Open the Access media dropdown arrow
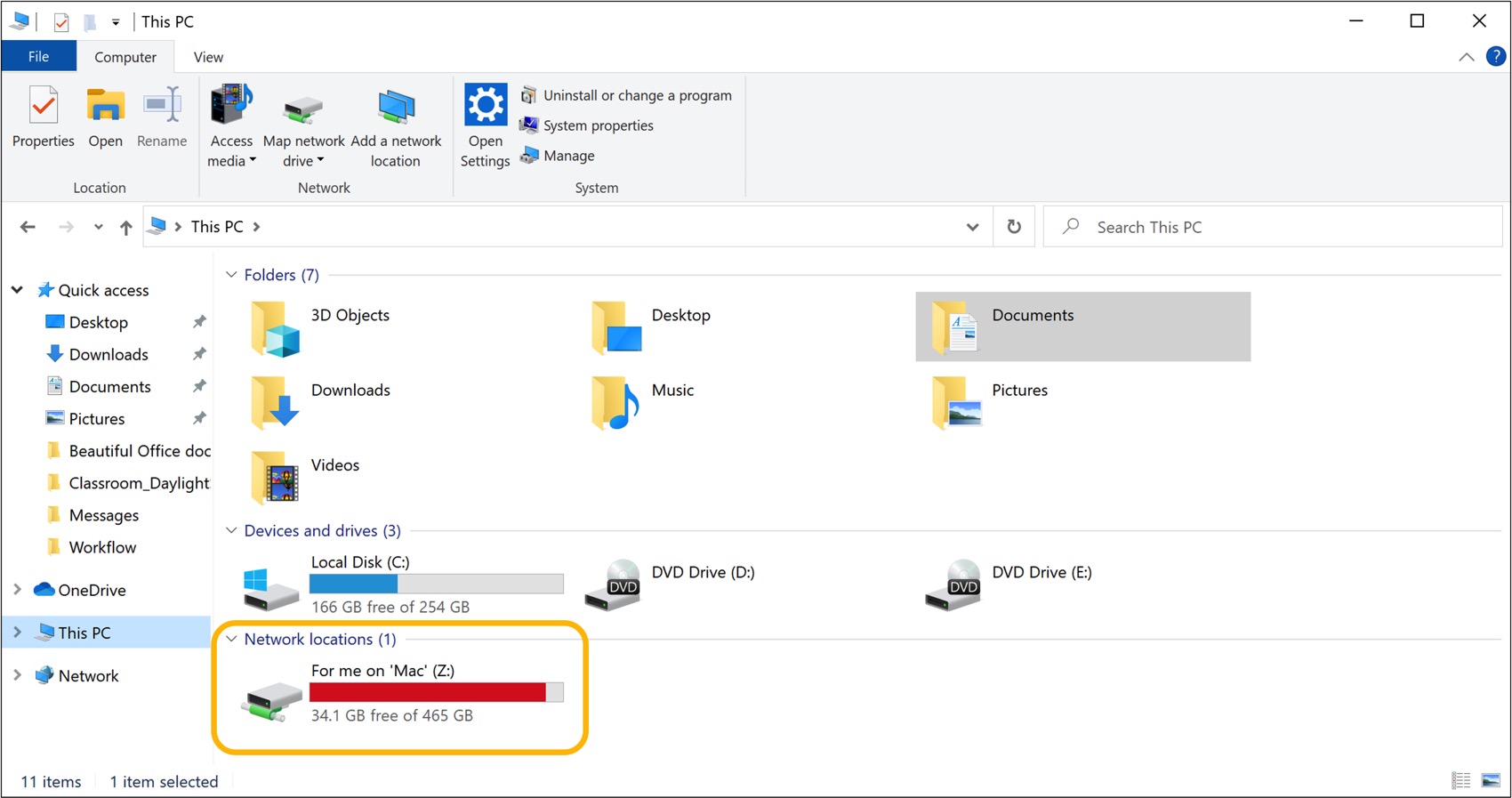Viewport: 1512px width, 798px height. tap(253, 161)
